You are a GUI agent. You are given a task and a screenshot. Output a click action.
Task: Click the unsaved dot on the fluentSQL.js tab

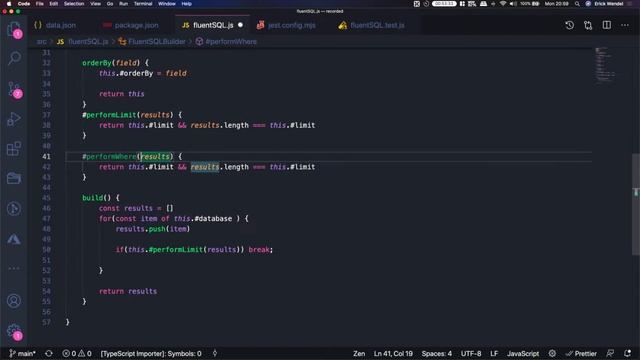tap(240, 25)
